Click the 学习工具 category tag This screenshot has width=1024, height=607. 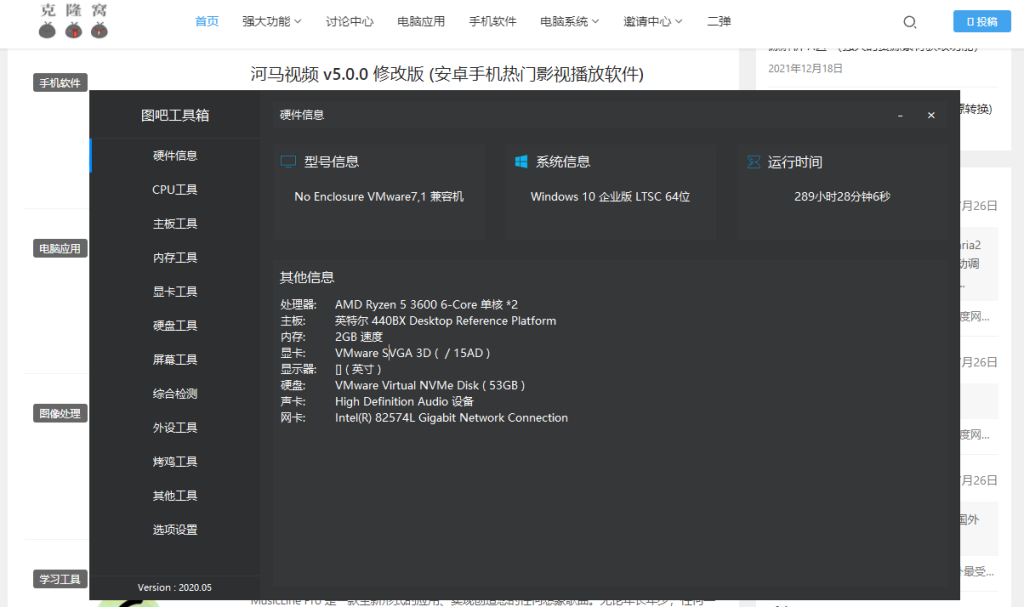60,579
